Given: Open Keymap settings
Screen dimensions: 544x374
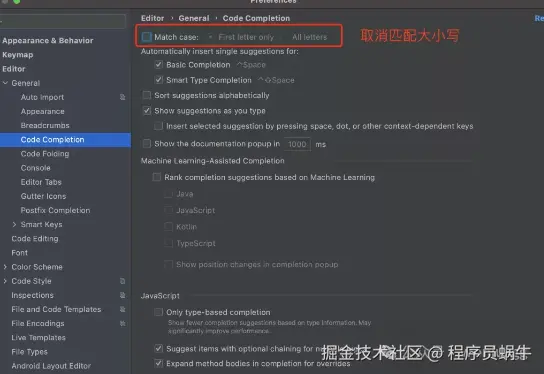Looking at the screenshot, I should pyautogui.click(x=18, y=55).
